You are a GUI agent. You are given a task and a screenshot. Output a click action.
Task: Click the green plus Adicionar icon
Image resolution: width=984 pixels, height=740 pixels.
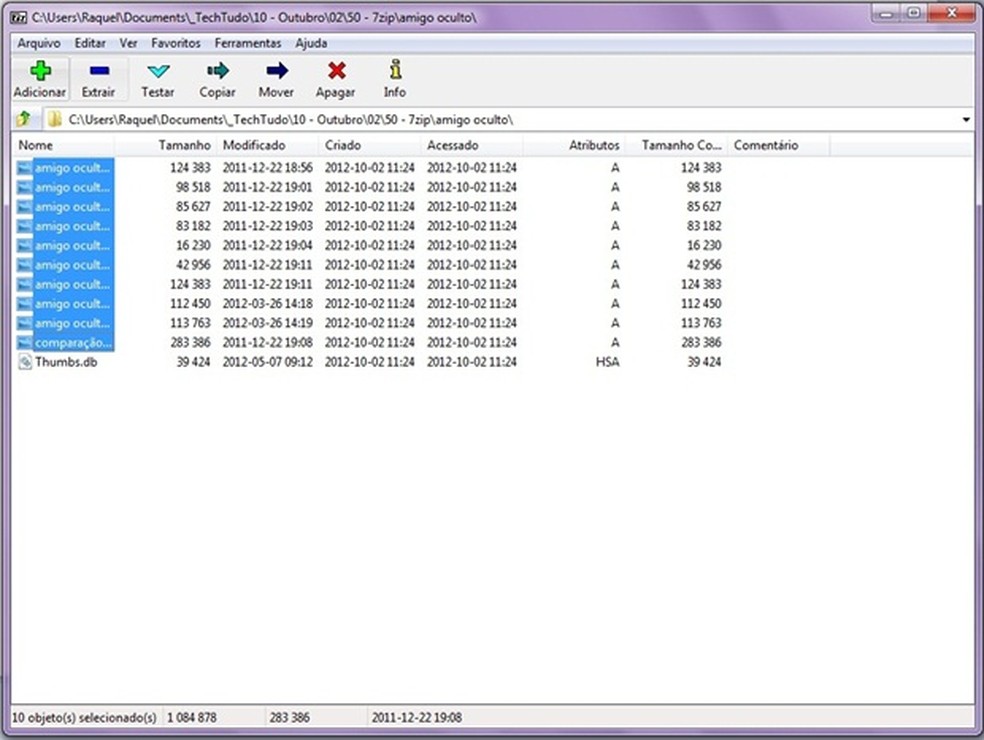(40, 72)
